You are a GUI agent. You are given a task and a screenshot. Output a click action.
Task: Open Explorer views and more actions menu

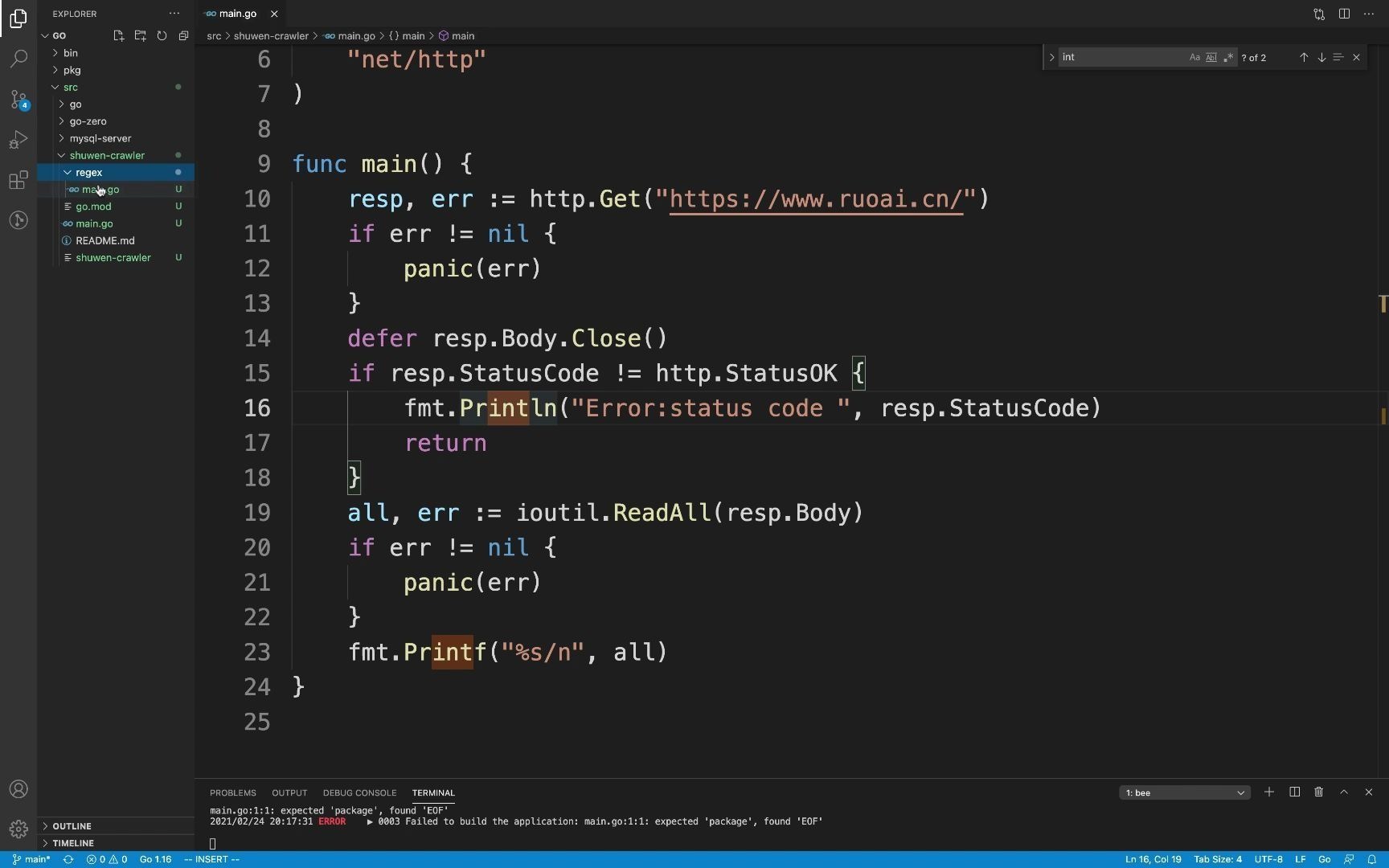pos(174,14)
